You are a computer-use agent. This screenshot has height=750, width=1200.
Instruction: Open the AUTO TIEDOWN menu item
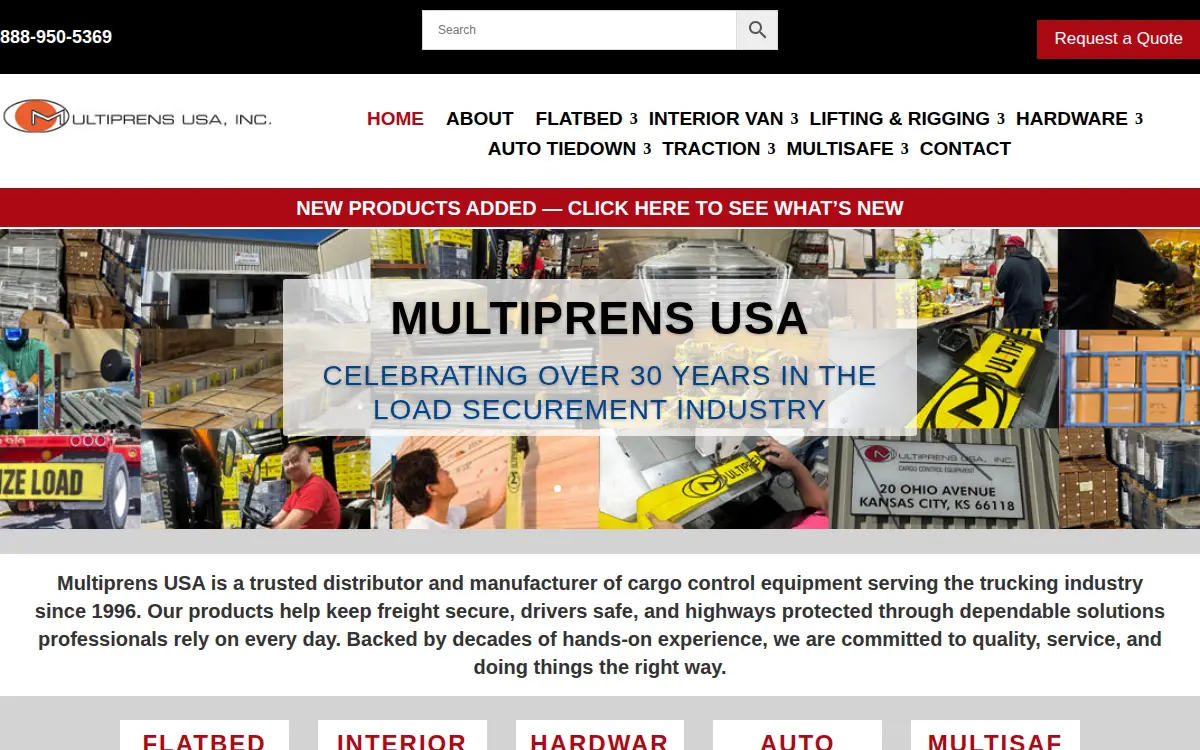click(x=562, y=148)
